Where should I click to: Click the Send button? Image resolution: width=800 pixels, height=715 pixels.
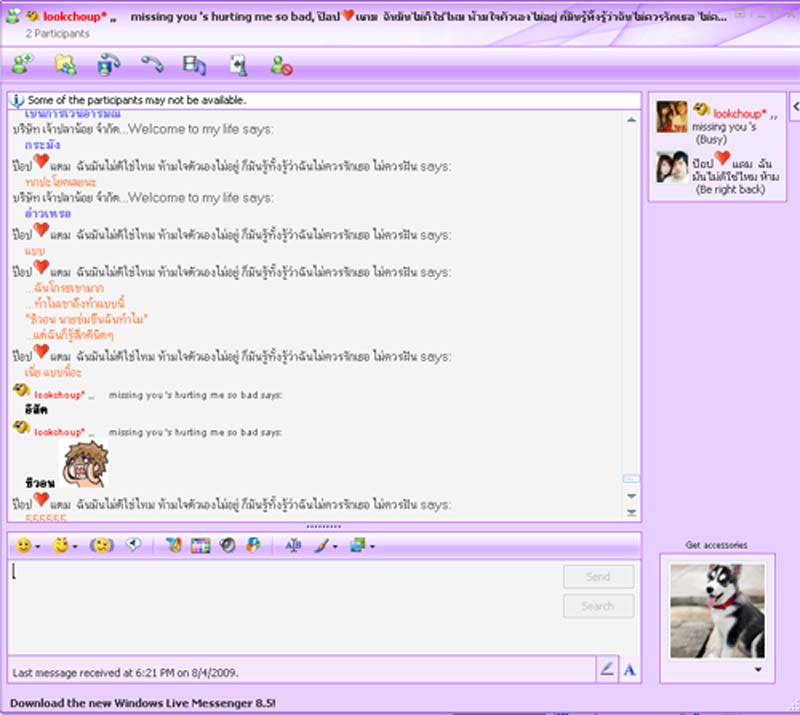tap(598, 577)
